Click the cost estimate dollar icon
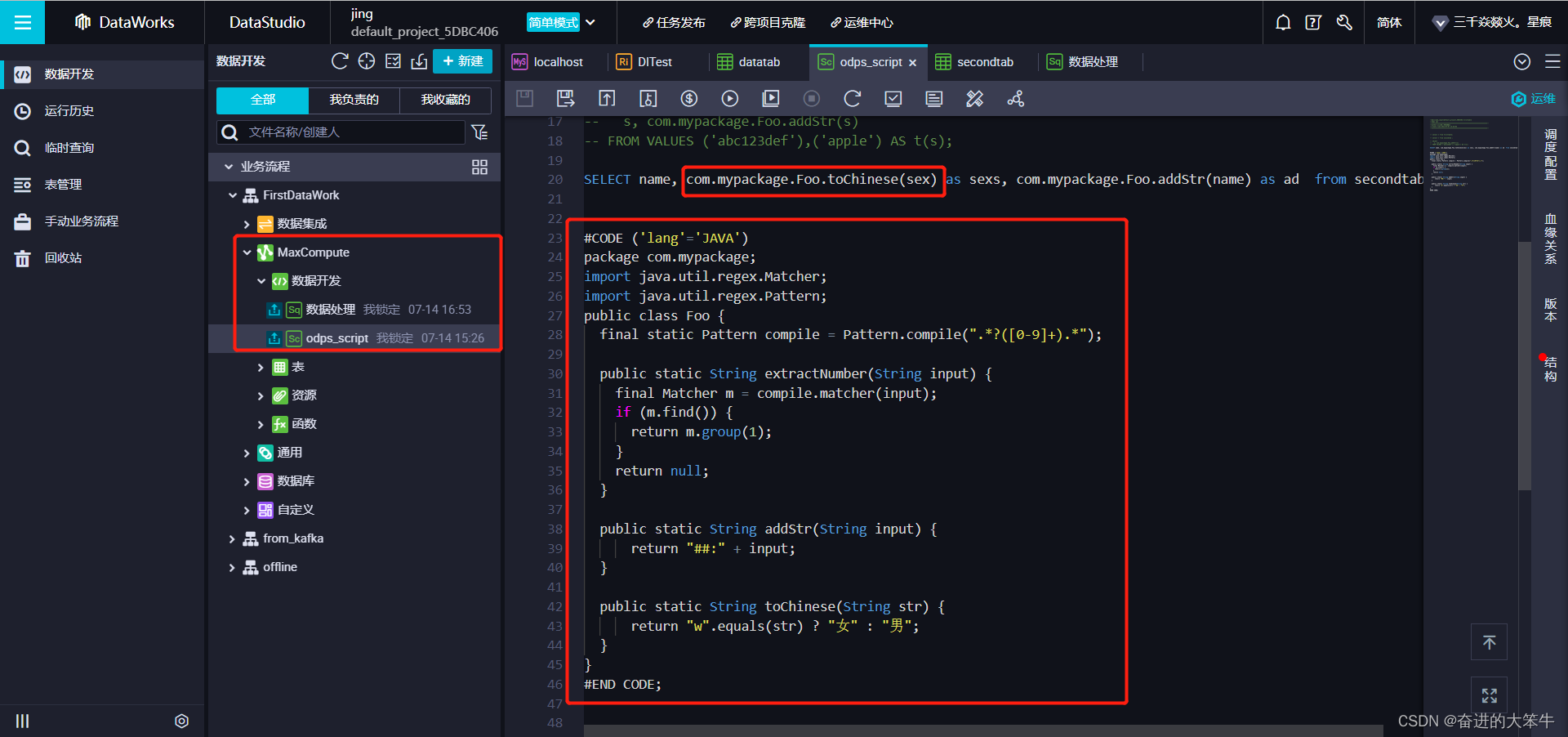This screenshot has height=737, width=1568. point(689,99)
